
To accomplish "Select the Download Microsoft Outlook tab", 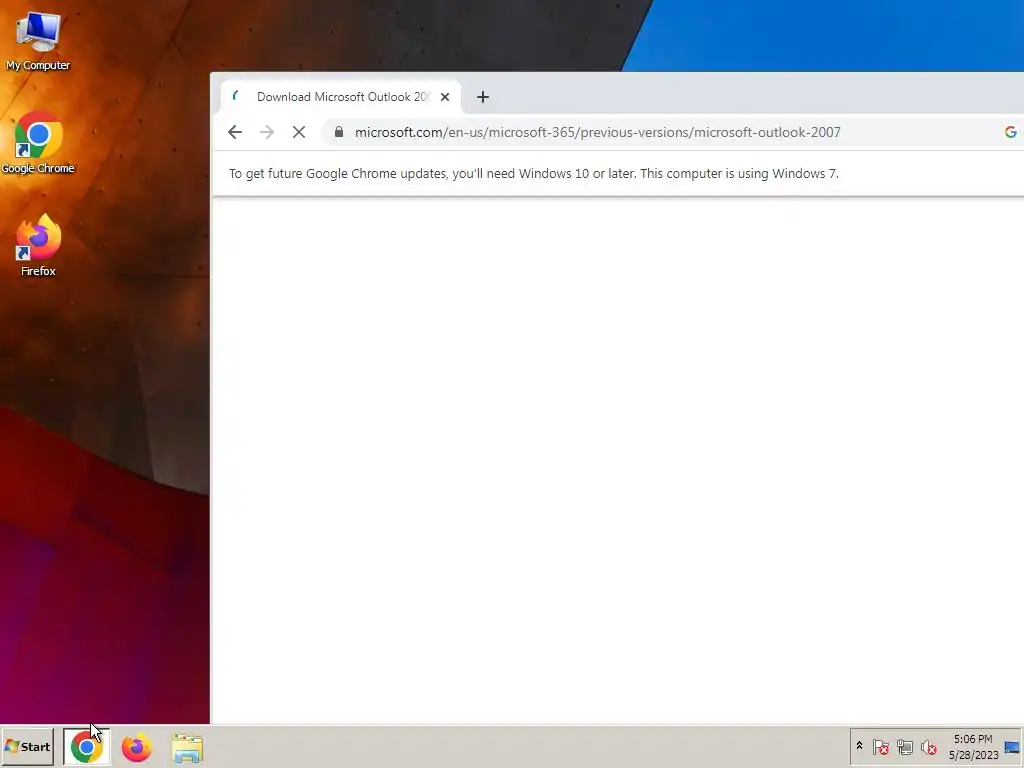I will point(340,97).
